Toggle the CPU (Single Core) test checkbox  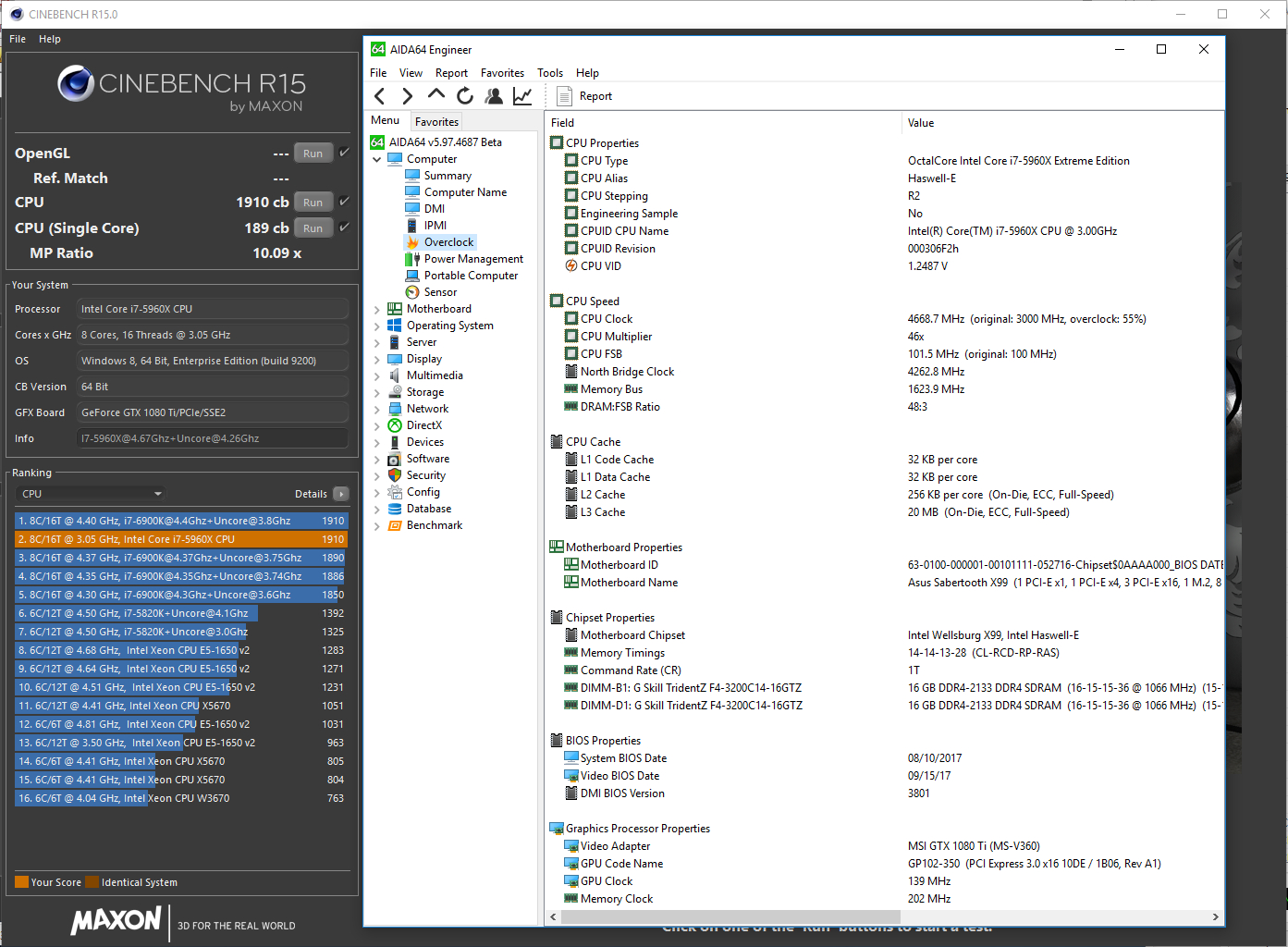point(344,228)
